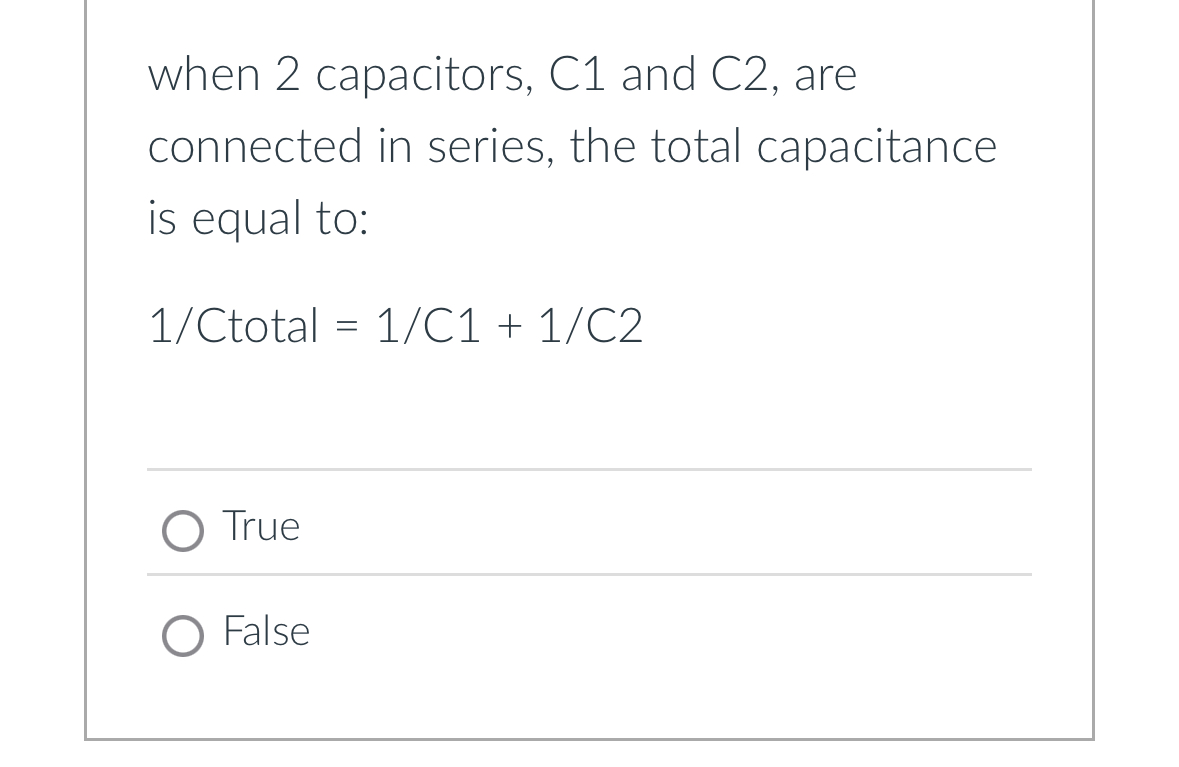
Task: Click the True answer label
Action: pyautogui.click(x=261, y=525)
